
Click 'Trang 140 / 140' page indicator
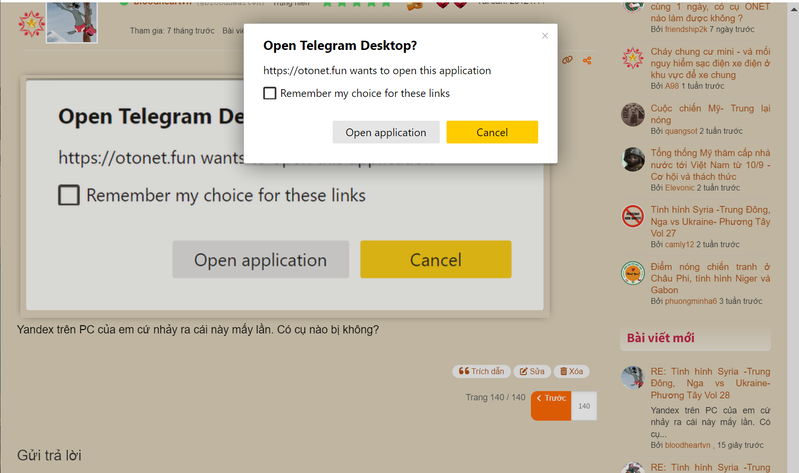point(495,397)
